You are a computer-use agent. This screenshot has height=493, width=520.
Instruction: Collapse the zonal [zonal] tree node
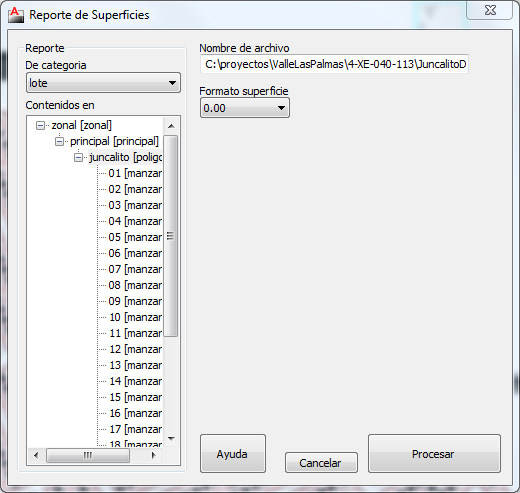[40, 126]
